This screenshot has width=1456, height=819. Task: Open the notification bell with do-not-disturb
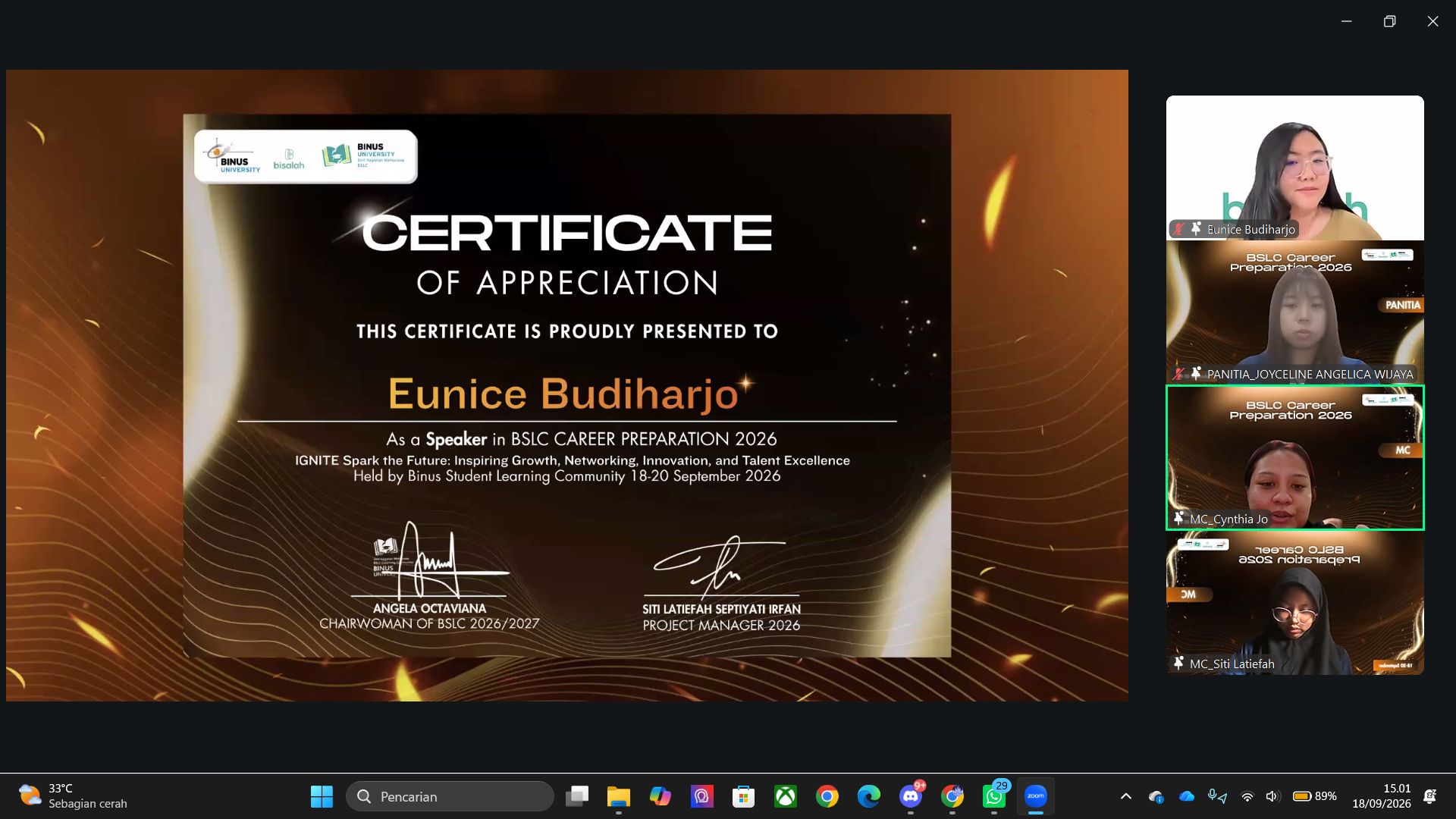[x=1430, y=796]
